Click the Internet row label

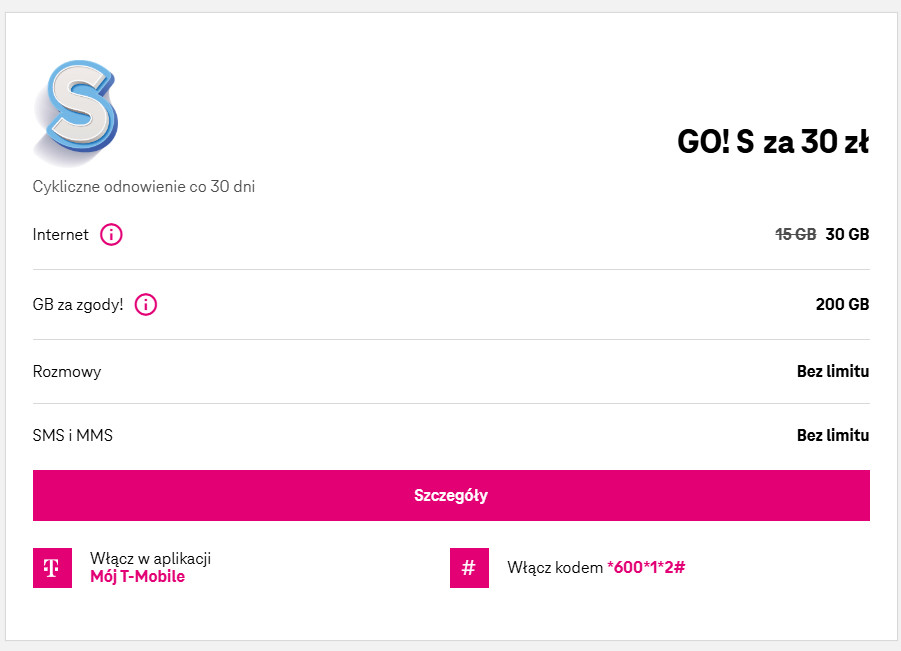61,235
